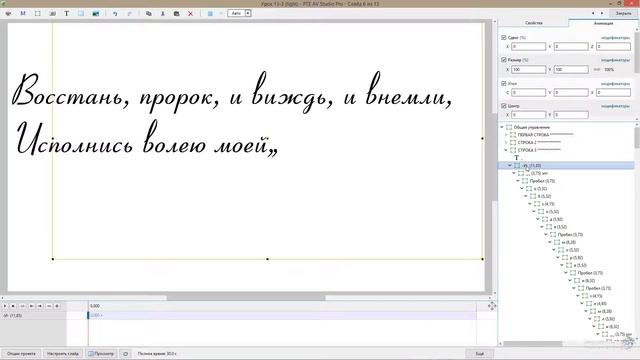
Task: Add a text object with T tool
Action: 66,13
